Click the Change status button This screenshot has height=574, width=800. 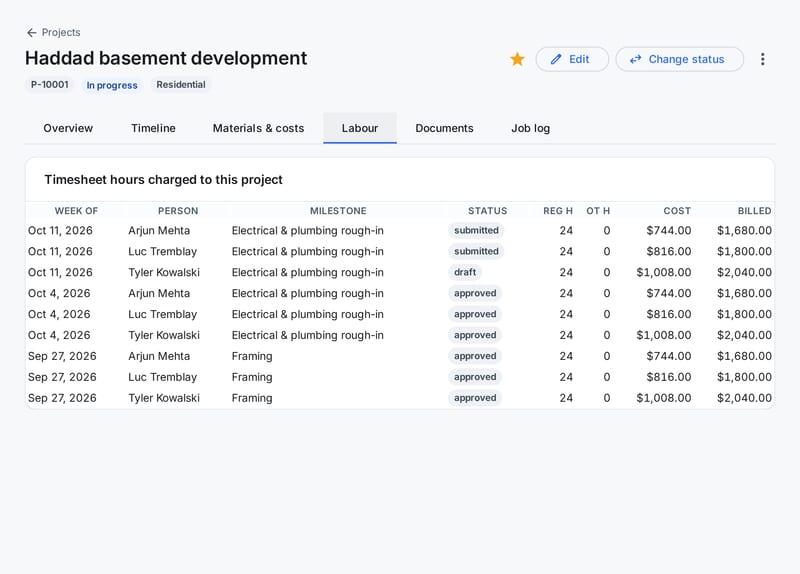pyautogui.click(x=679, y=59)
